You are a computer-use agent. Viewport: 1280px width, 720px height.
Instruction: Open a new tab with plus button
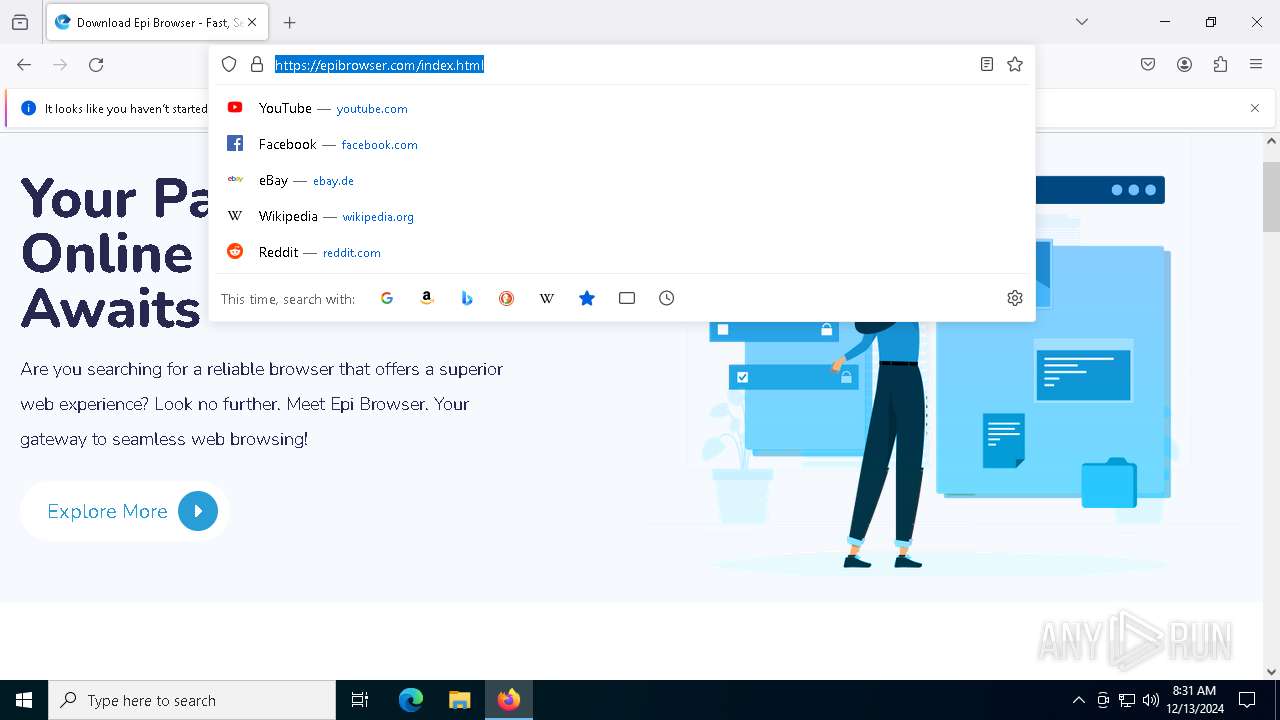pos(290,22)
